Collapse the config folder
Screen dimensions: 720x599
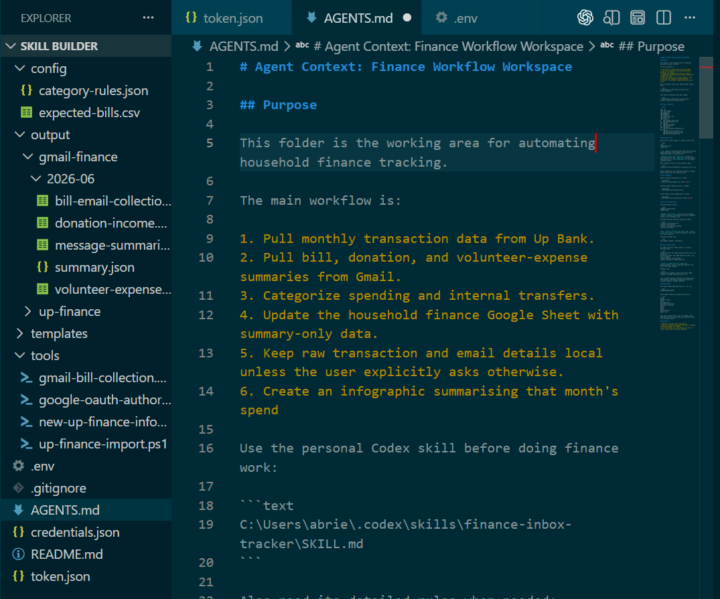click(x=20, y=68)
